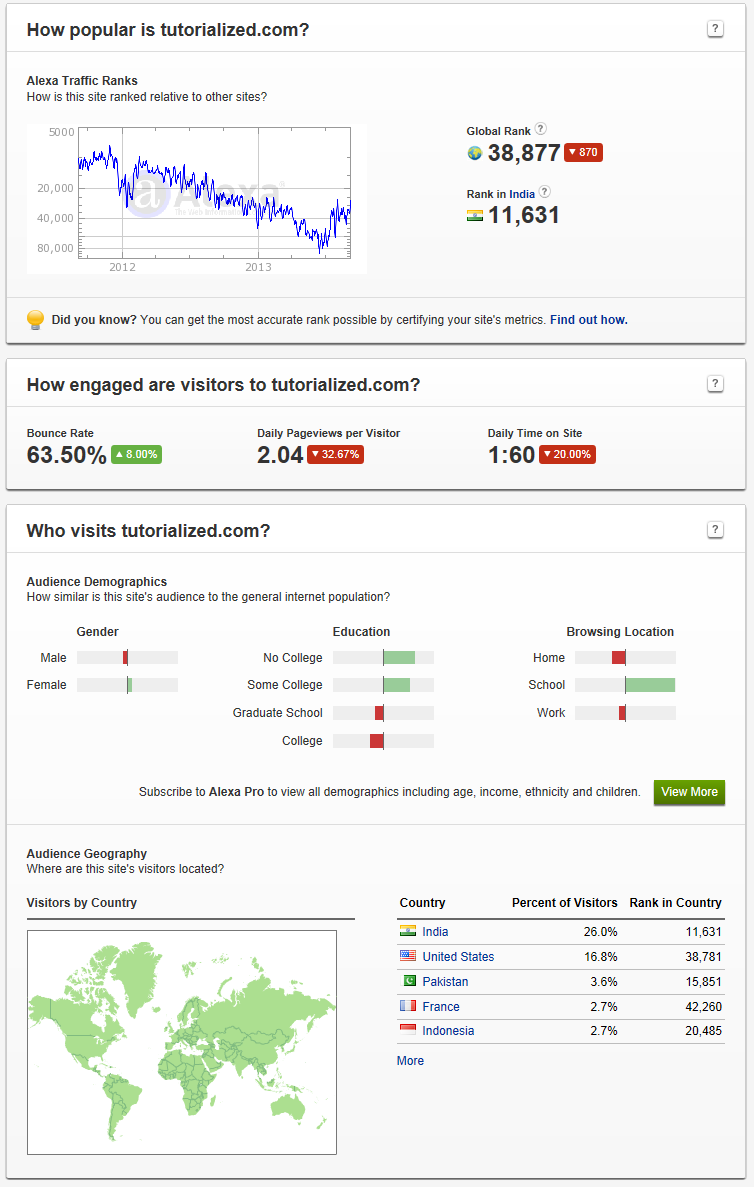Click Rank in Country column header
The width and height of the screenshot is (754, 1187).
[675, 902]
